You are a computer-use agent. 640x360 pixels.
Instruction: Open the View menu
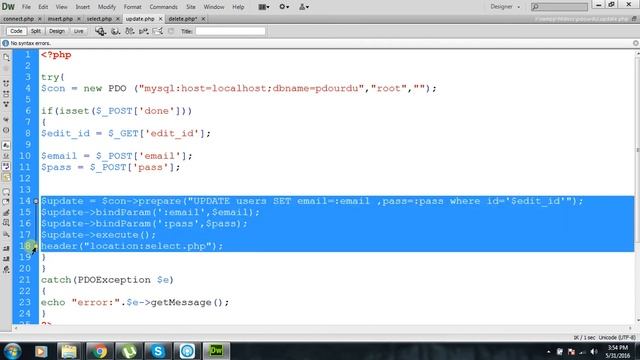coord(62,7)
